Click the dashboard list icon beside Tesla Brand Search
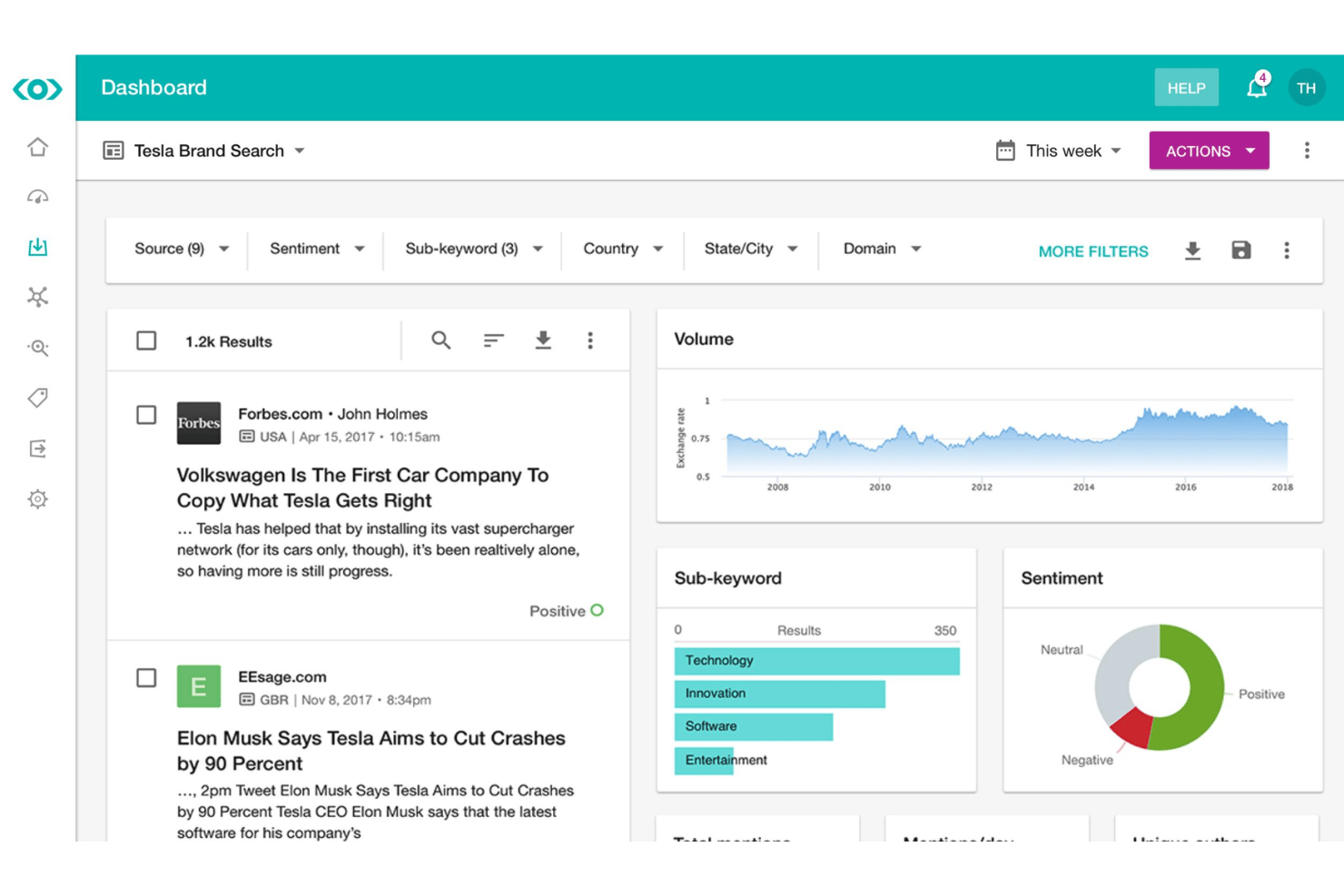 pyautogui.click(x=114, y=151)
